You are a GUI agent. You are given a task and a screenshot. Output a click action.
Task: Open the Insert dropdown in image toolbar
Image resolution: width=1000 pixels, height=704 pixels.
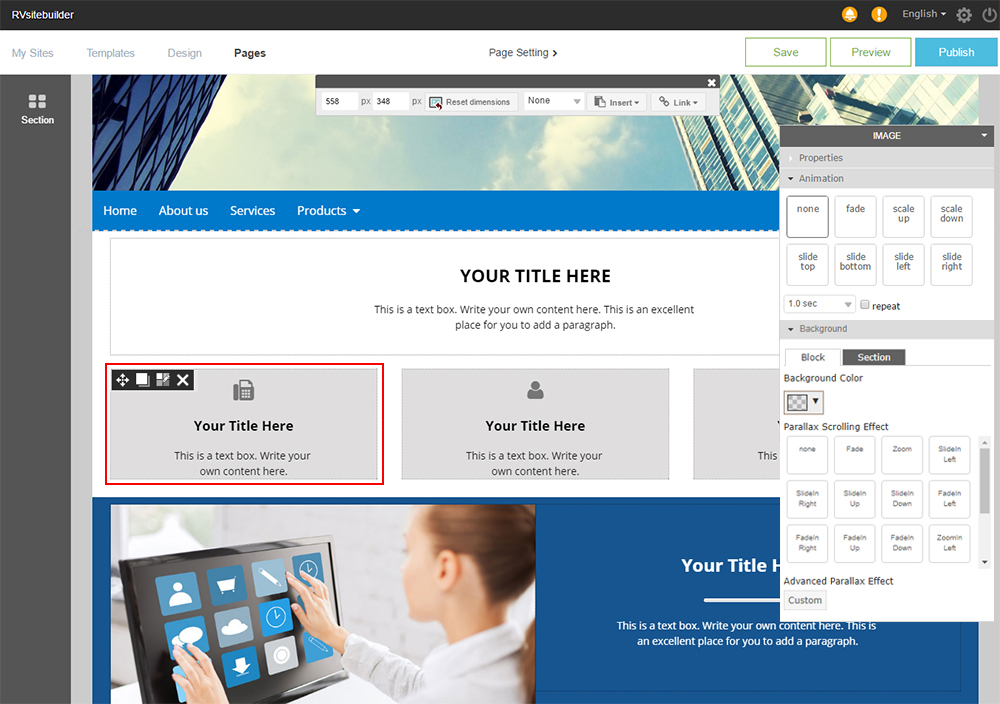click(616, 102)
